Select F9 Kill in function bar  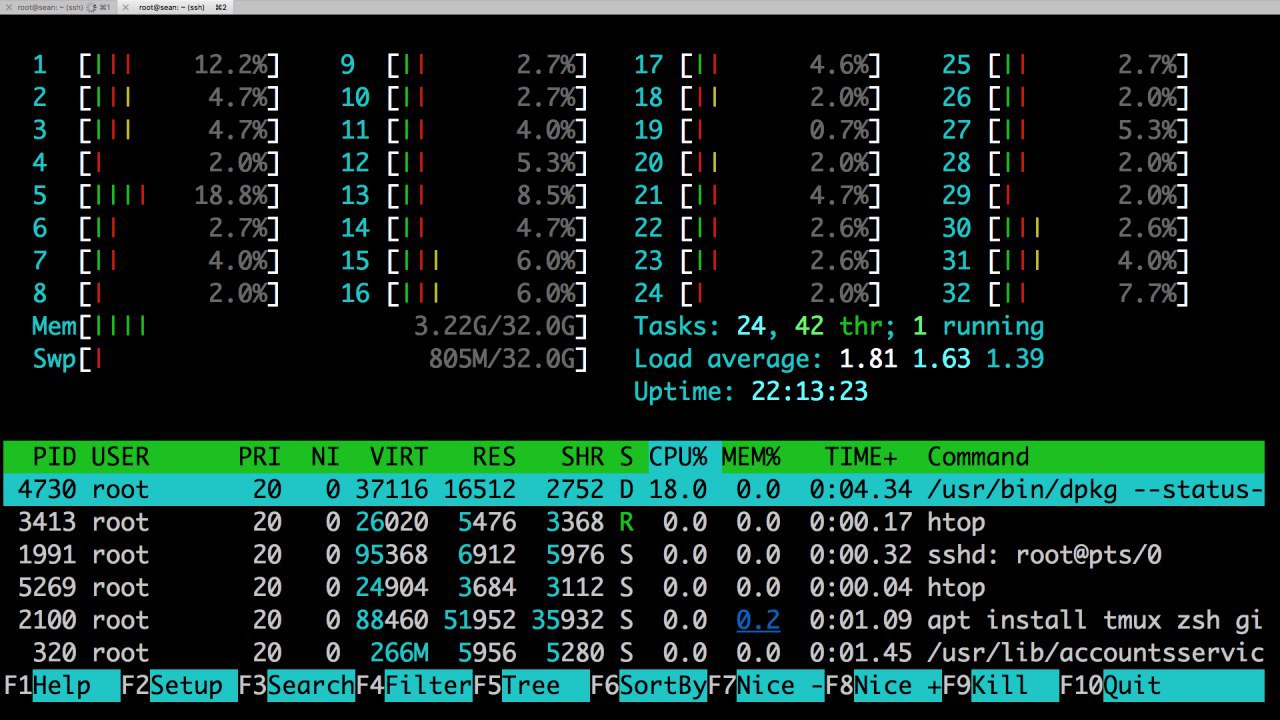coord(1000,686)
